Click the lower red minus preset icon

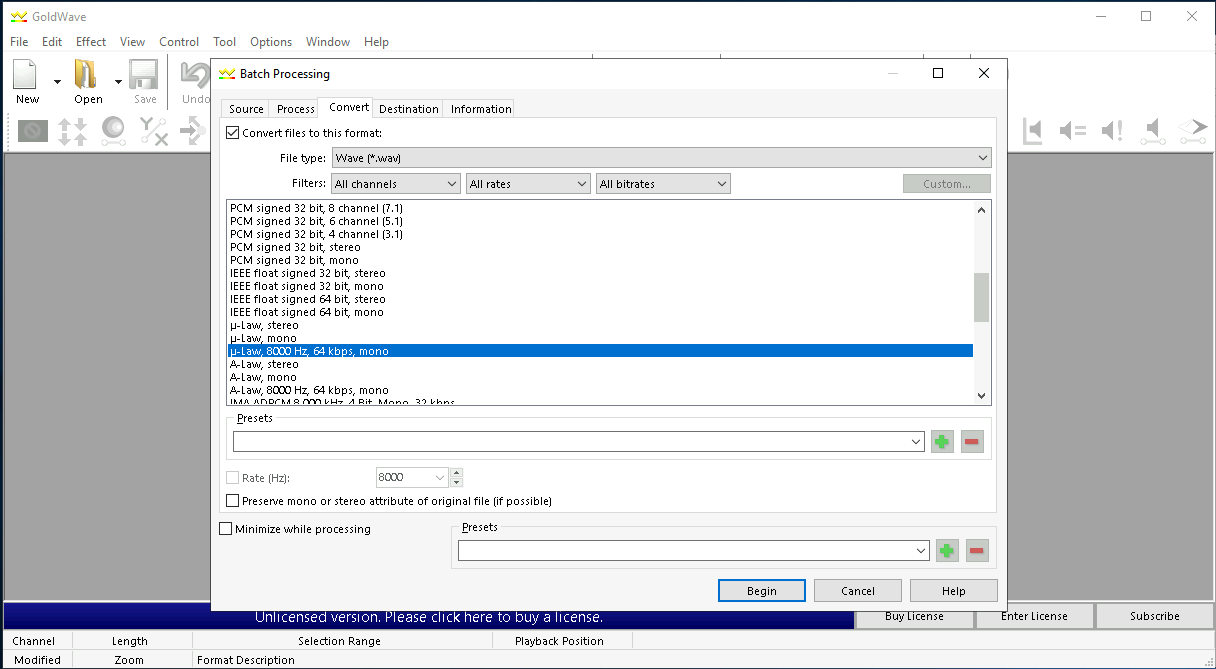coord(977,551)
